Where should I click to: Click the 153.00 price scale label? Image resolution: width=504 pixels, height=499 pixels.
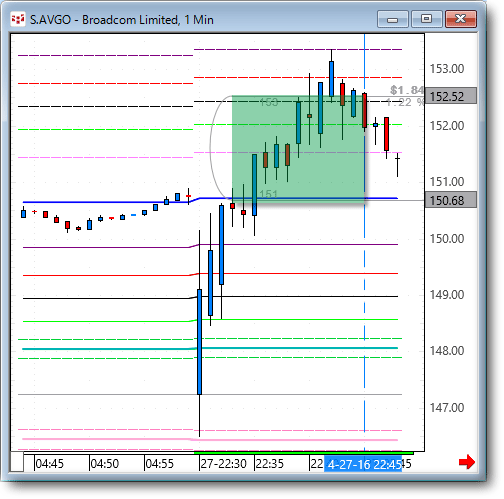pyautogui.click(x=447, y=69)
